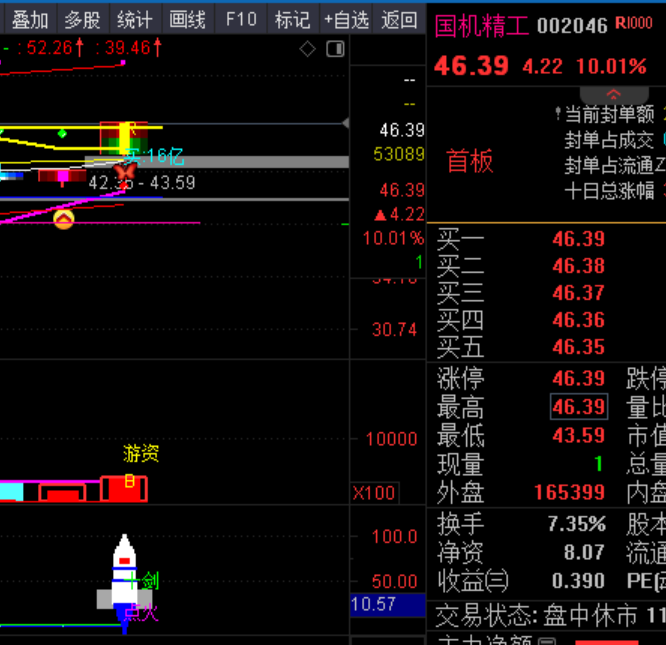This screenshot has height=645, width=666.
Task: Click the 买二 price 46.38
Action: 578,266
